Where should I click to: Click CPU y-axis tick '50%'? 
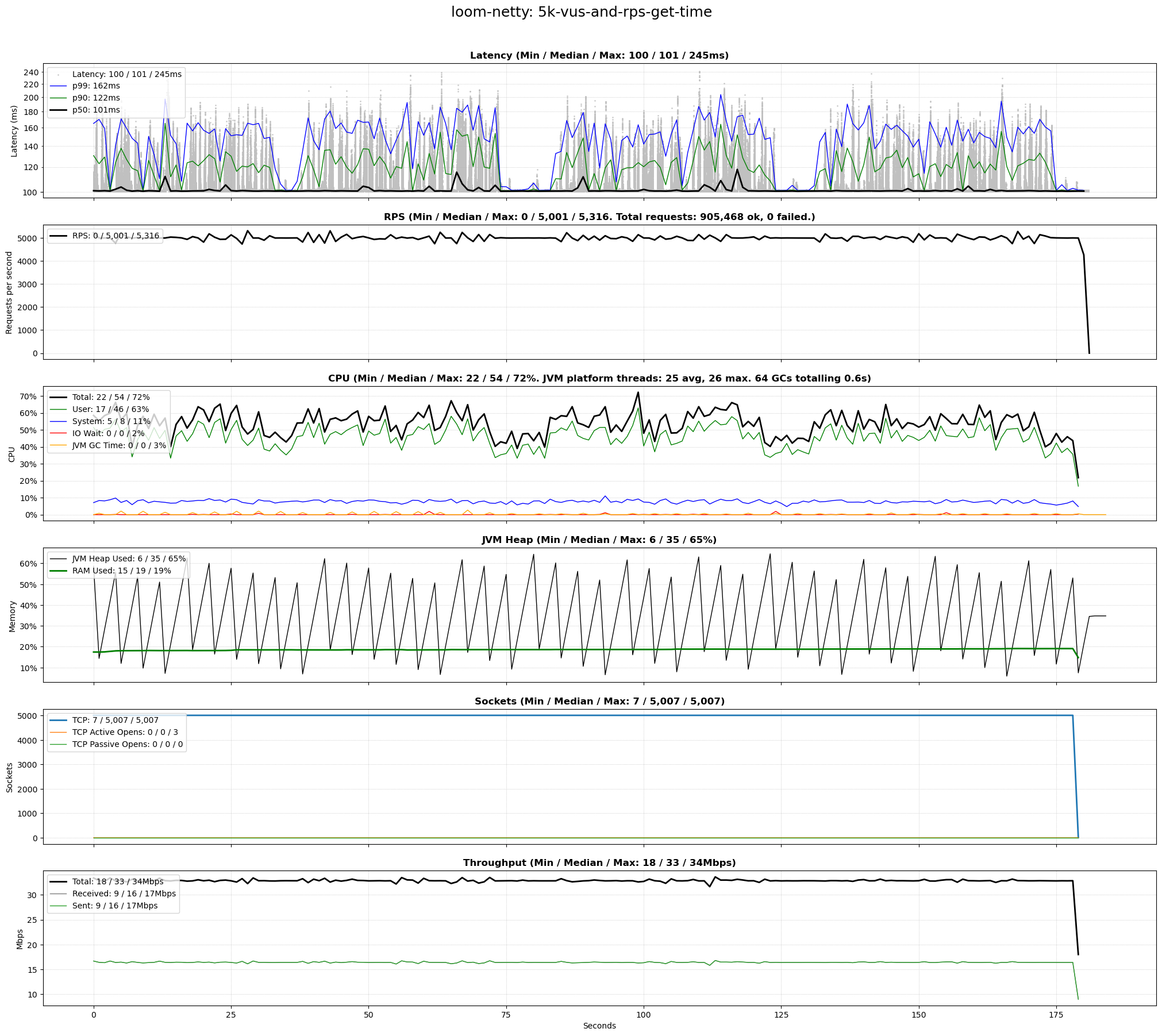(x=29, y=430)
